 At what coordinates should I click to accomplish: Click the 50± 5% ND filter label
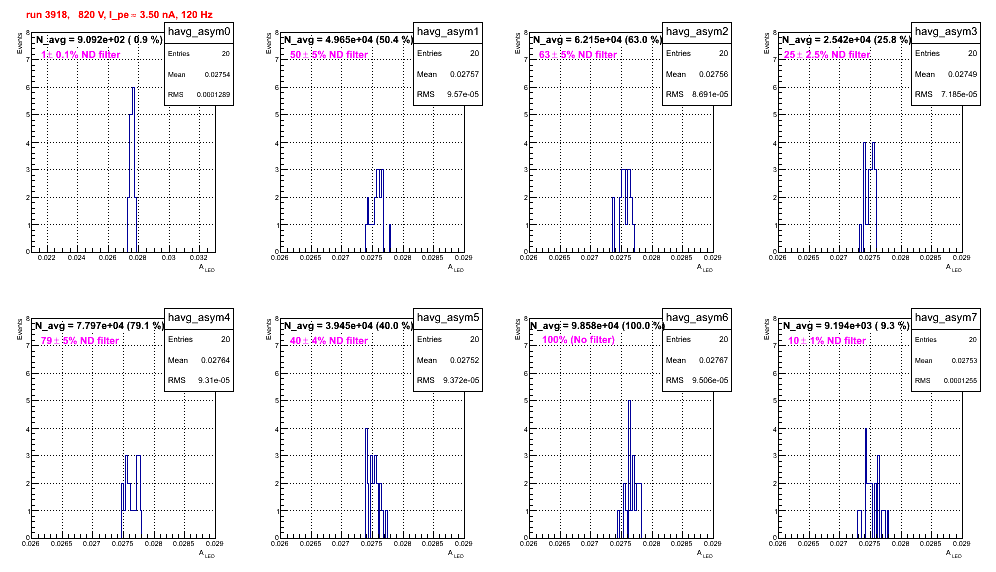coord(329,55)
